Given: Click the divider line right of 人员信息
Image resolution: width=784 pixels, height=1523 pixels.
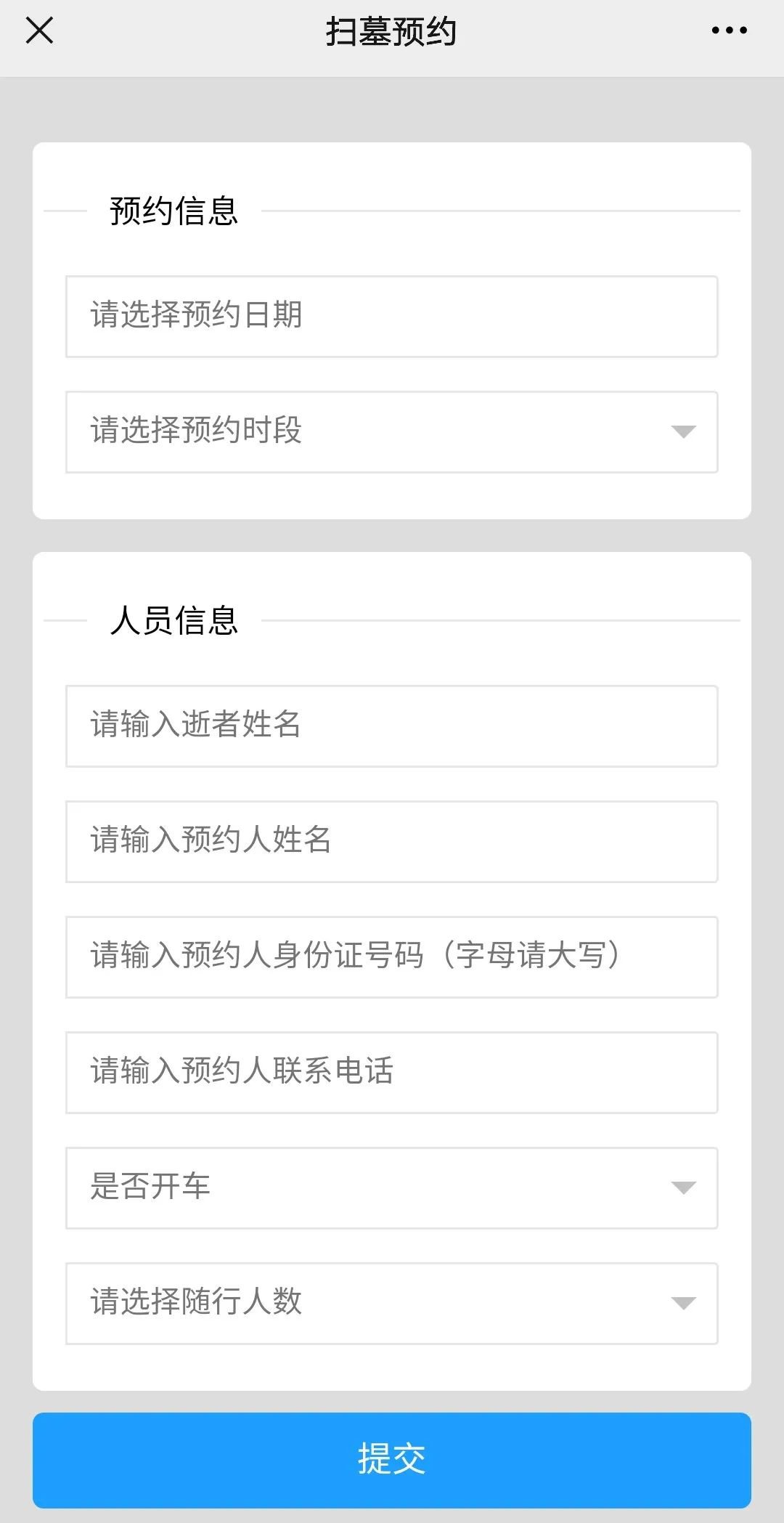Looking at the screenshot, I should [x=501, y=621].
